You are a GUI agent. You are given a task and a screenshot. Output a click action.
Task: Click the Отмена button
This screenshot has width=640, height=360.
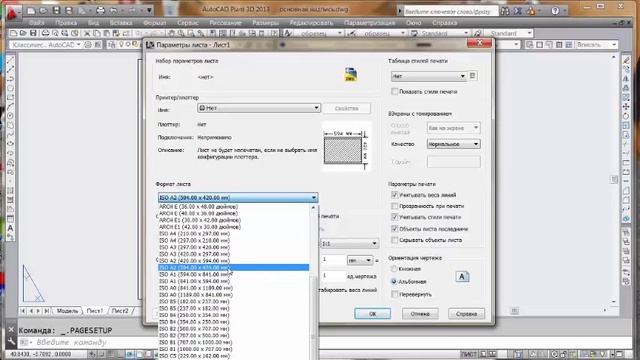tap(420, 314)
